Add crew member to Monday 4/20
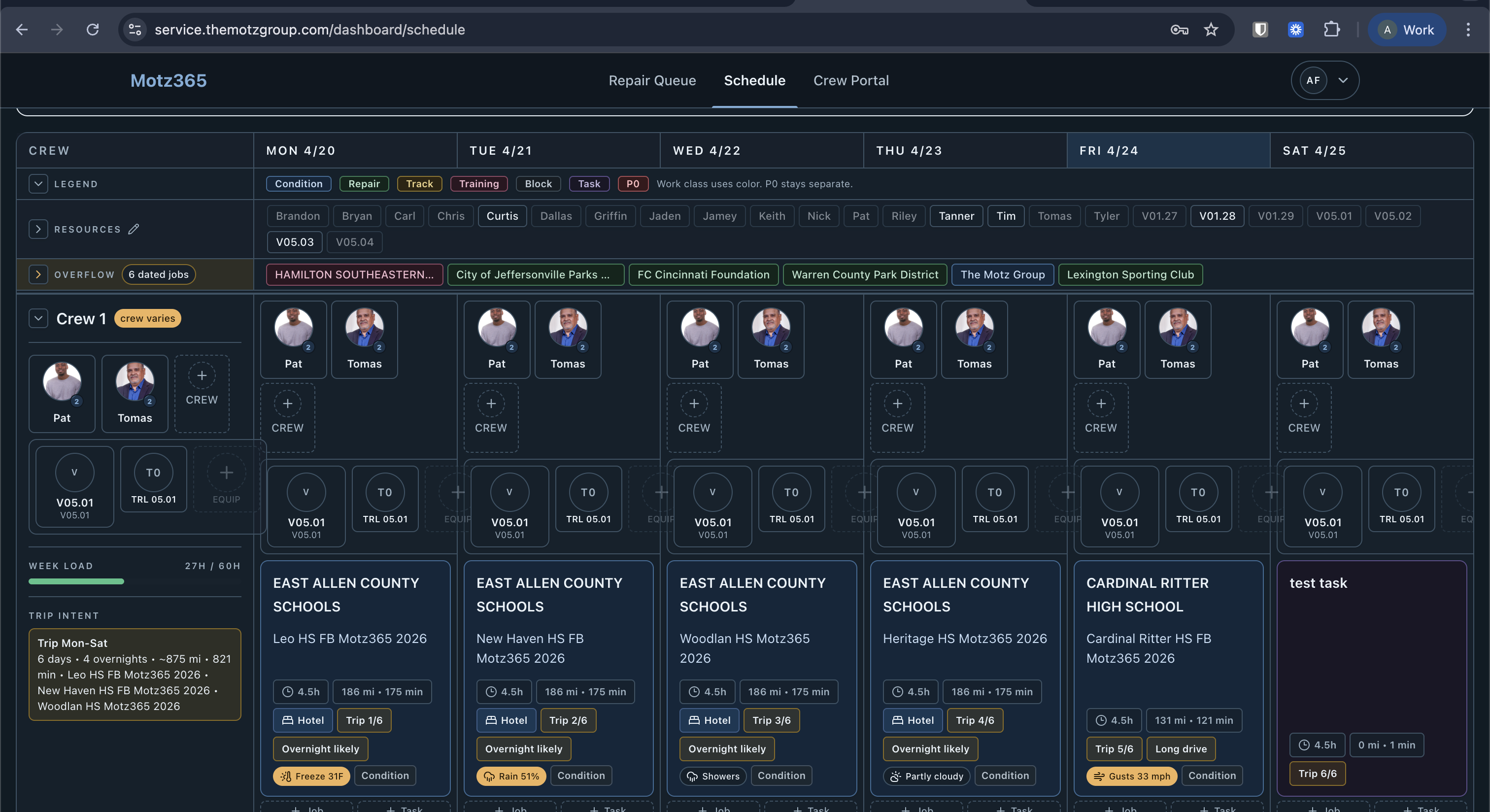Viewport: 1490px width, 812px height. [x=287, y=417]
